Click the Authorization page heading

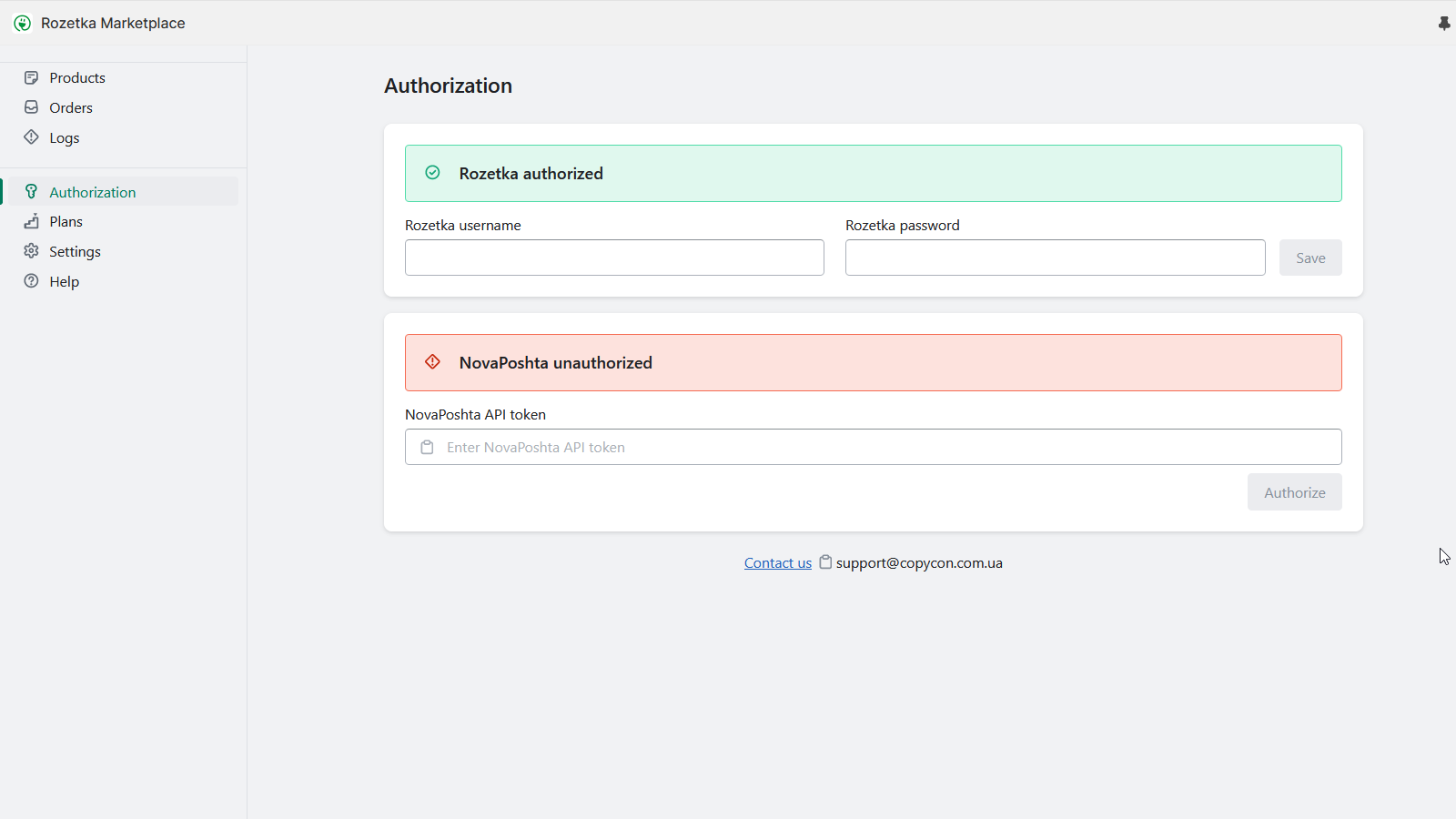[448, 86]
